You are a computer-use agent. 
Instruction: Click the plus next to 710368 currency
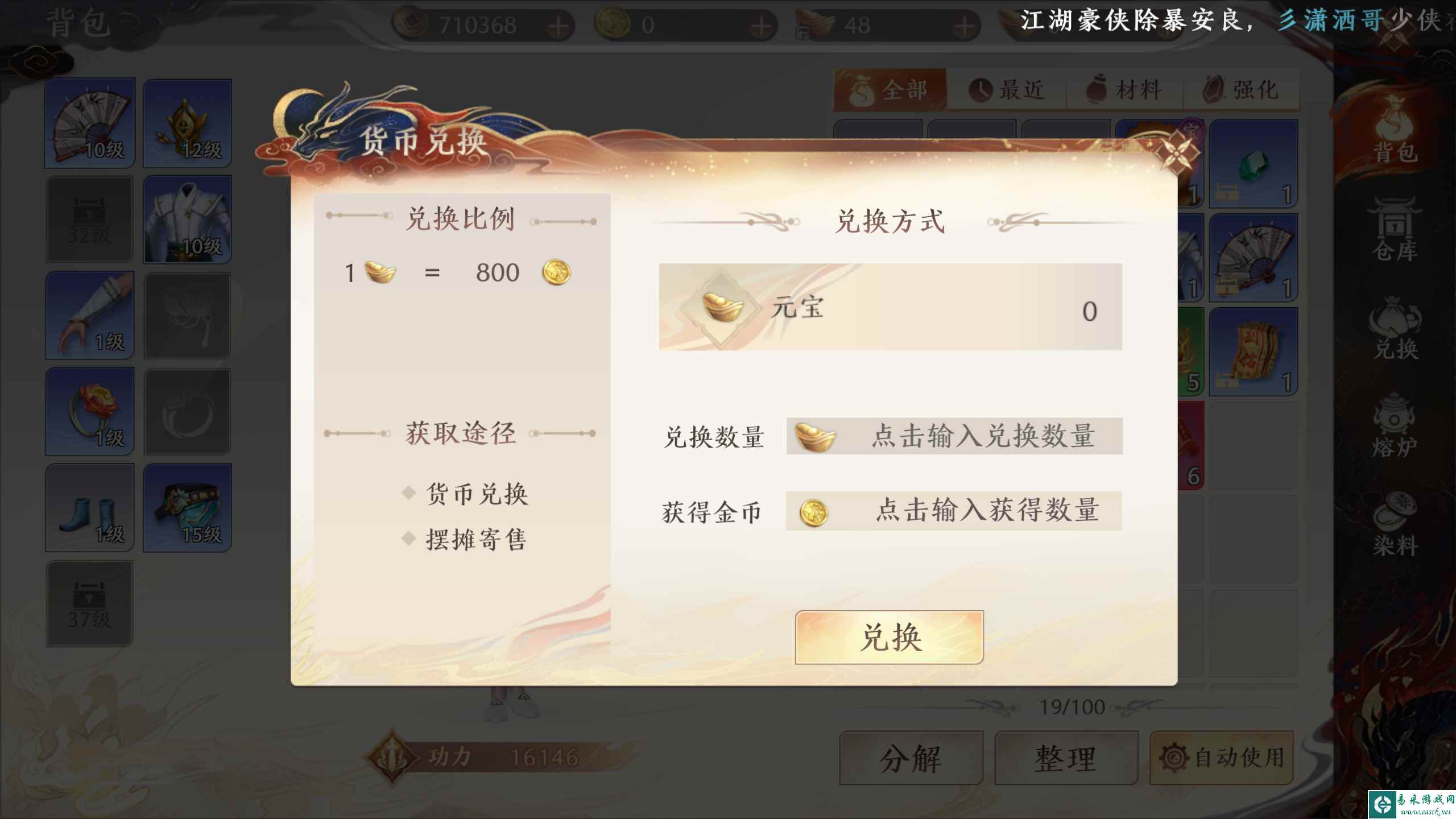559,26
